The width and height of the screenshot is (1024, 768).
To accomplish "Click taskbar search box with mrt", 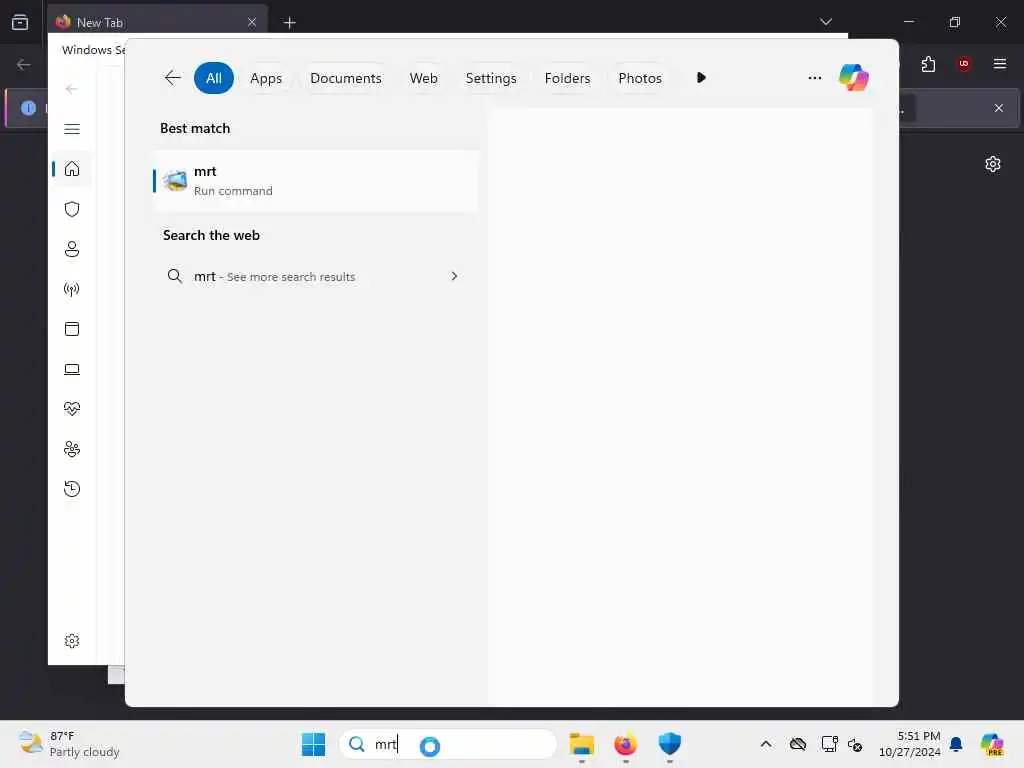I will click(x=447, y=744).
